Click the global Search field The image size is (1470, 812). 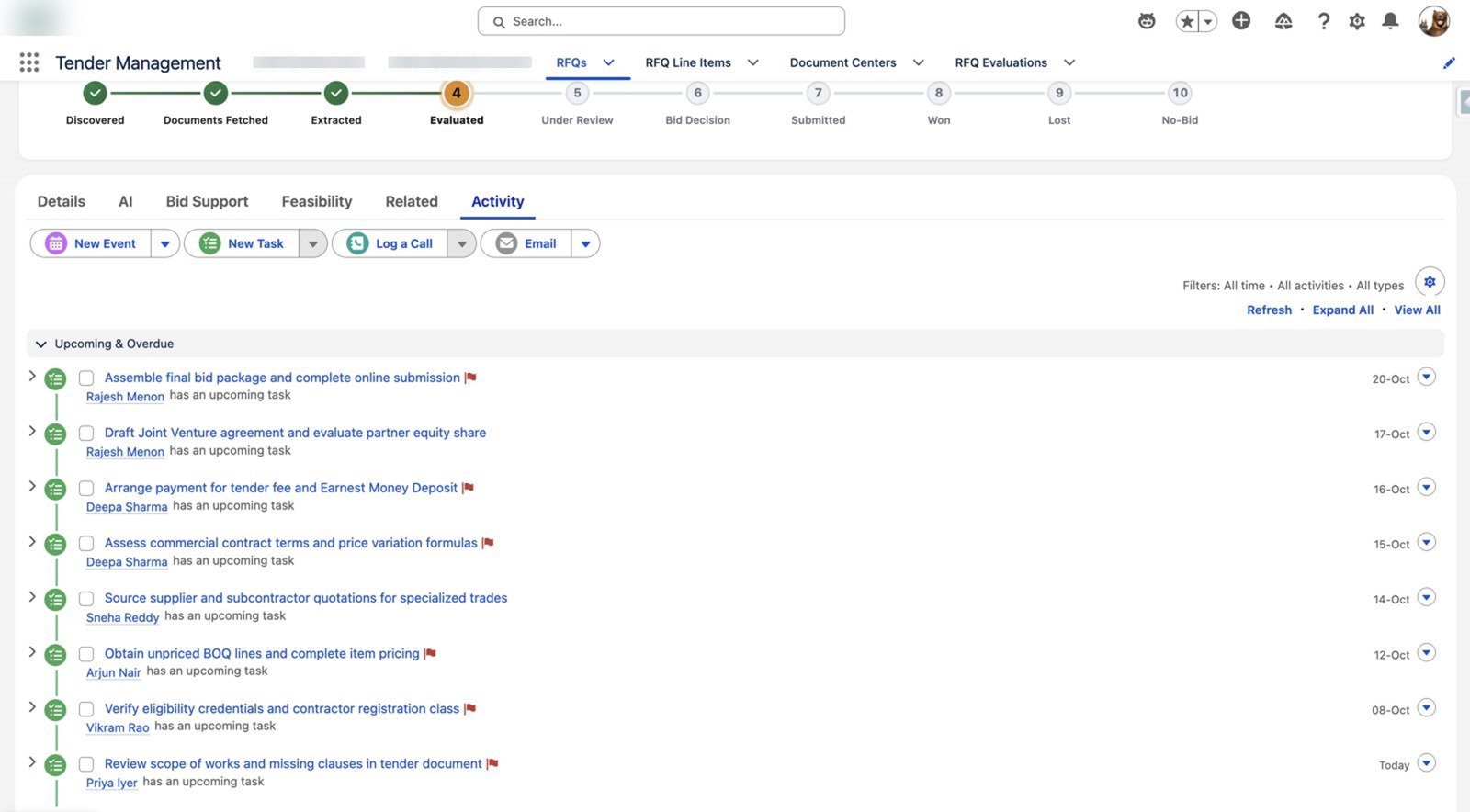point(661,21)
